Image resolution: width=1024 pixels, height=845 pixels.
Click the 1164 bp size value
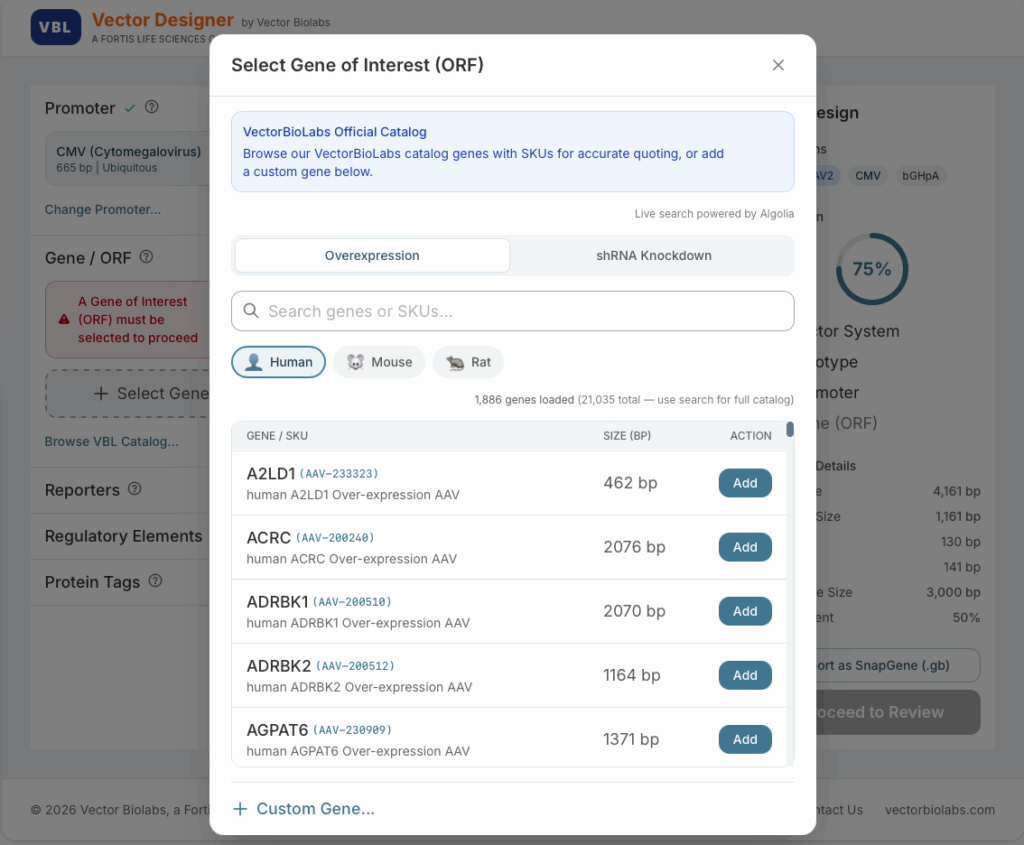tap(632, 675)
